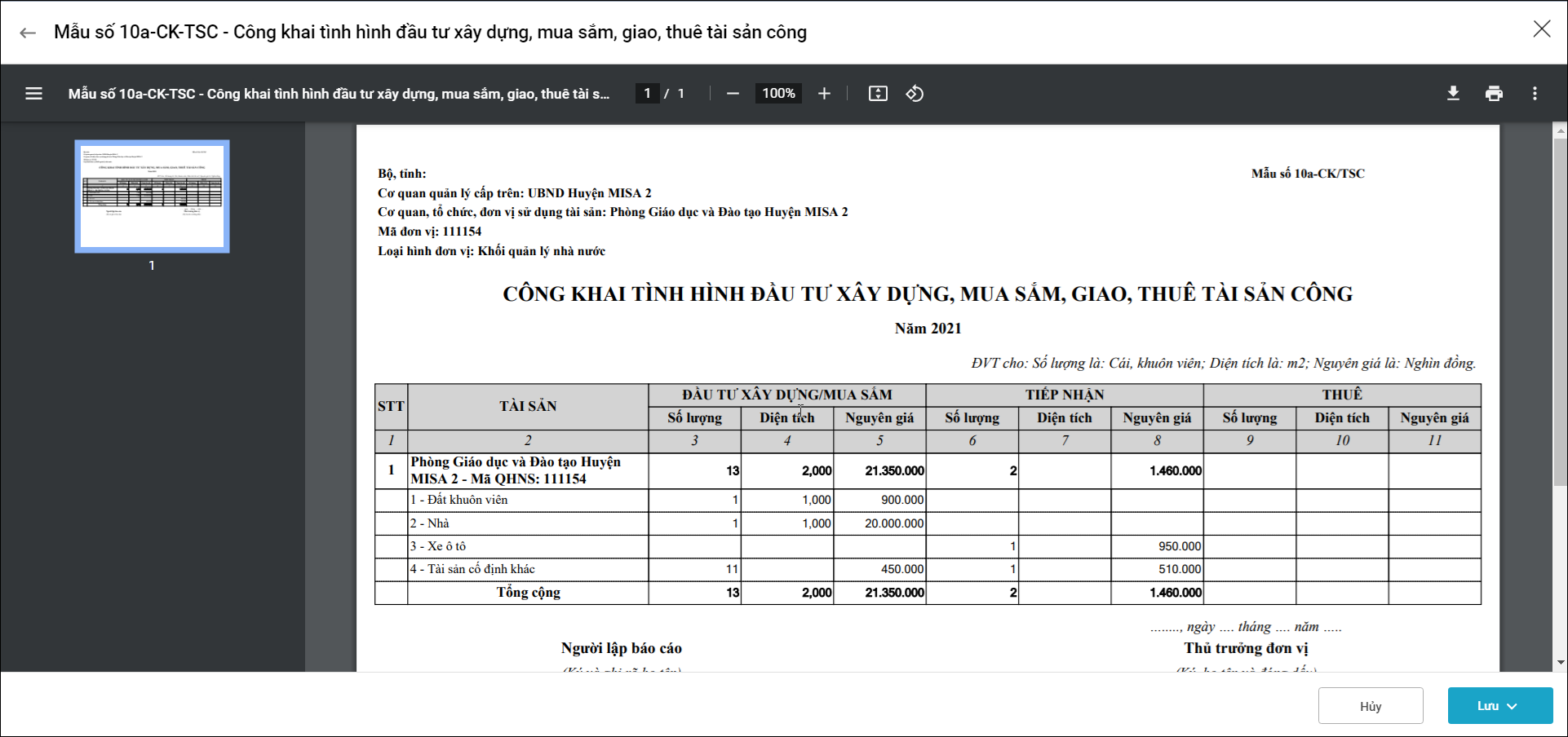Expand the Lưu dropdown arrow
This screenshot has height=737, width=1568.
pyautogui.click(x=1513, y=706)
